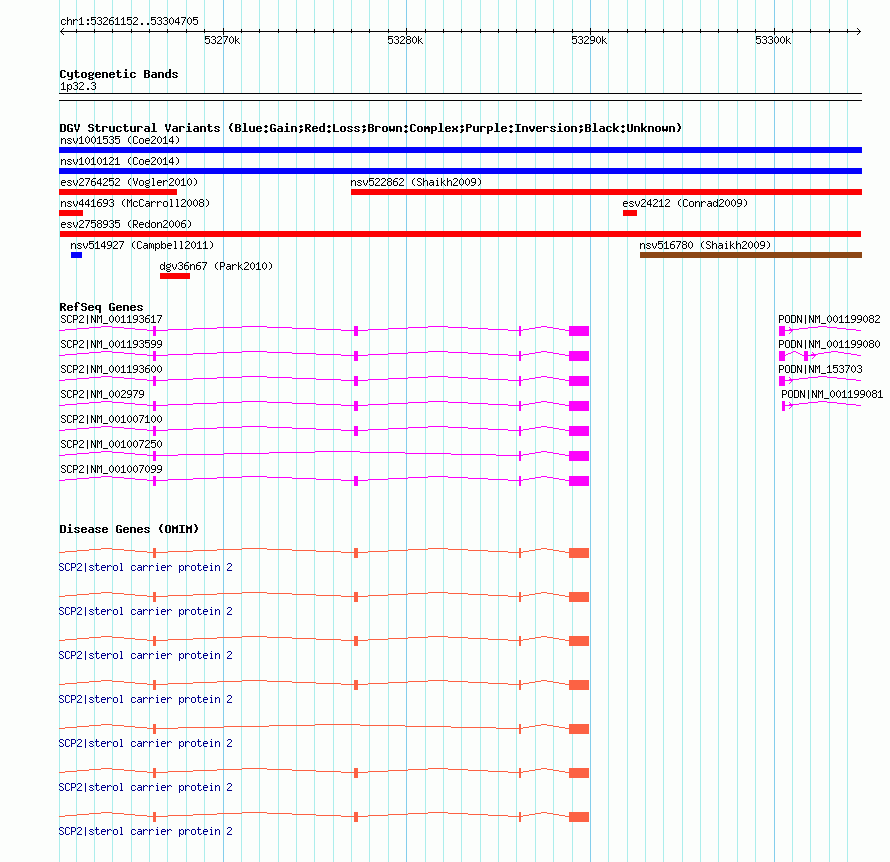Open the PODN|NM_001199080 transcript label
Viewport: 890px width, 862px height.
(x=829, y=344)
